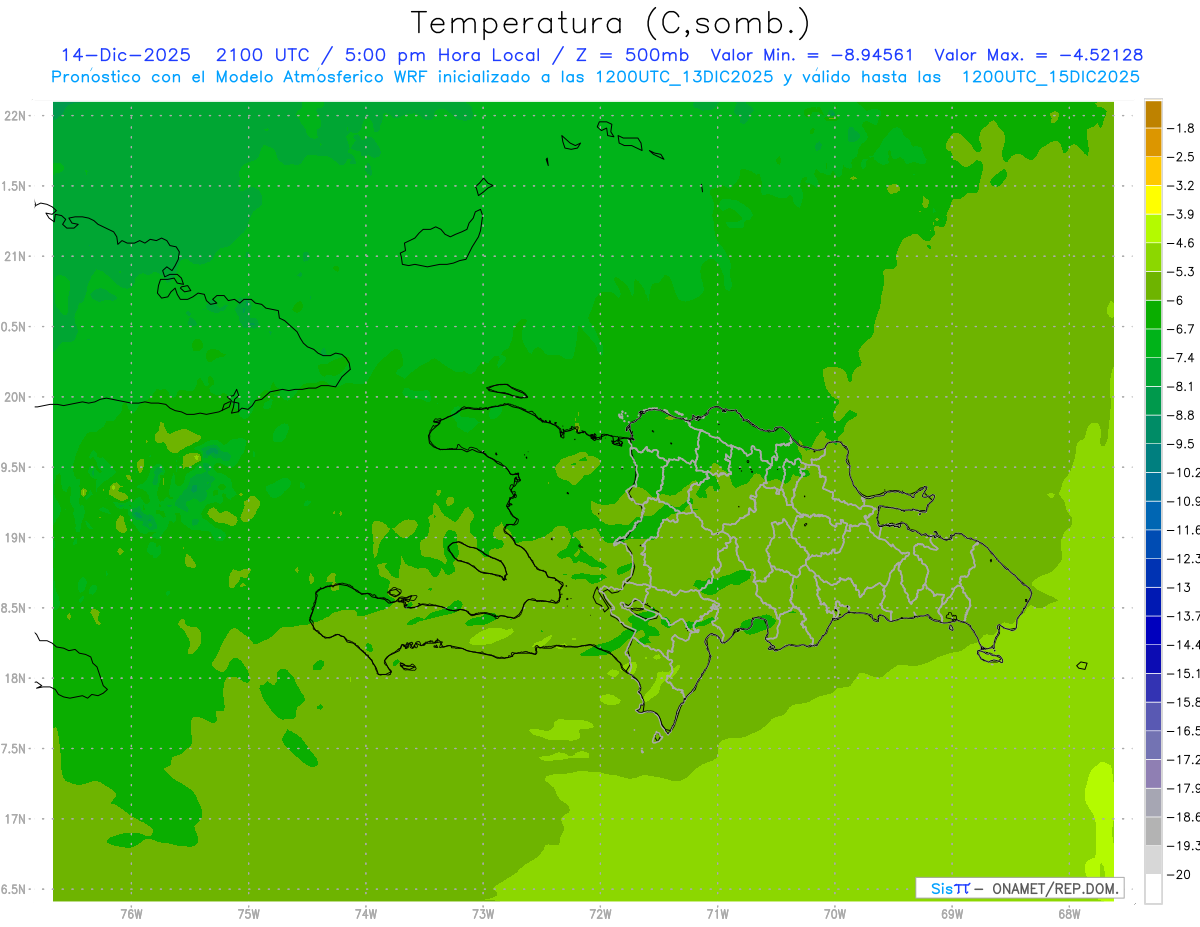This screenshot has height=927, width=1200.
Task: Click the '1200UTC_15DIC2025' valid-until time
Action: [1050, 77]
